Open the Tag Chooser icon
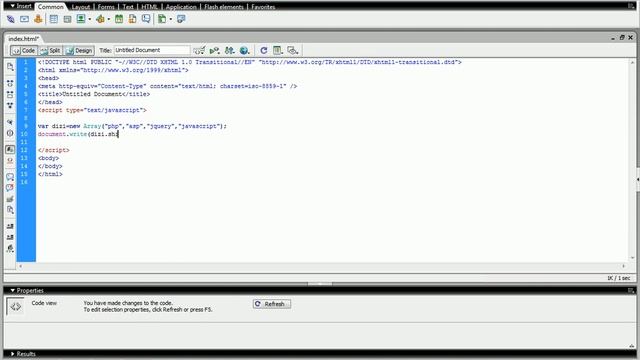Image resolution: width=640 pixels, height=360 pixels. click(181, 19)
